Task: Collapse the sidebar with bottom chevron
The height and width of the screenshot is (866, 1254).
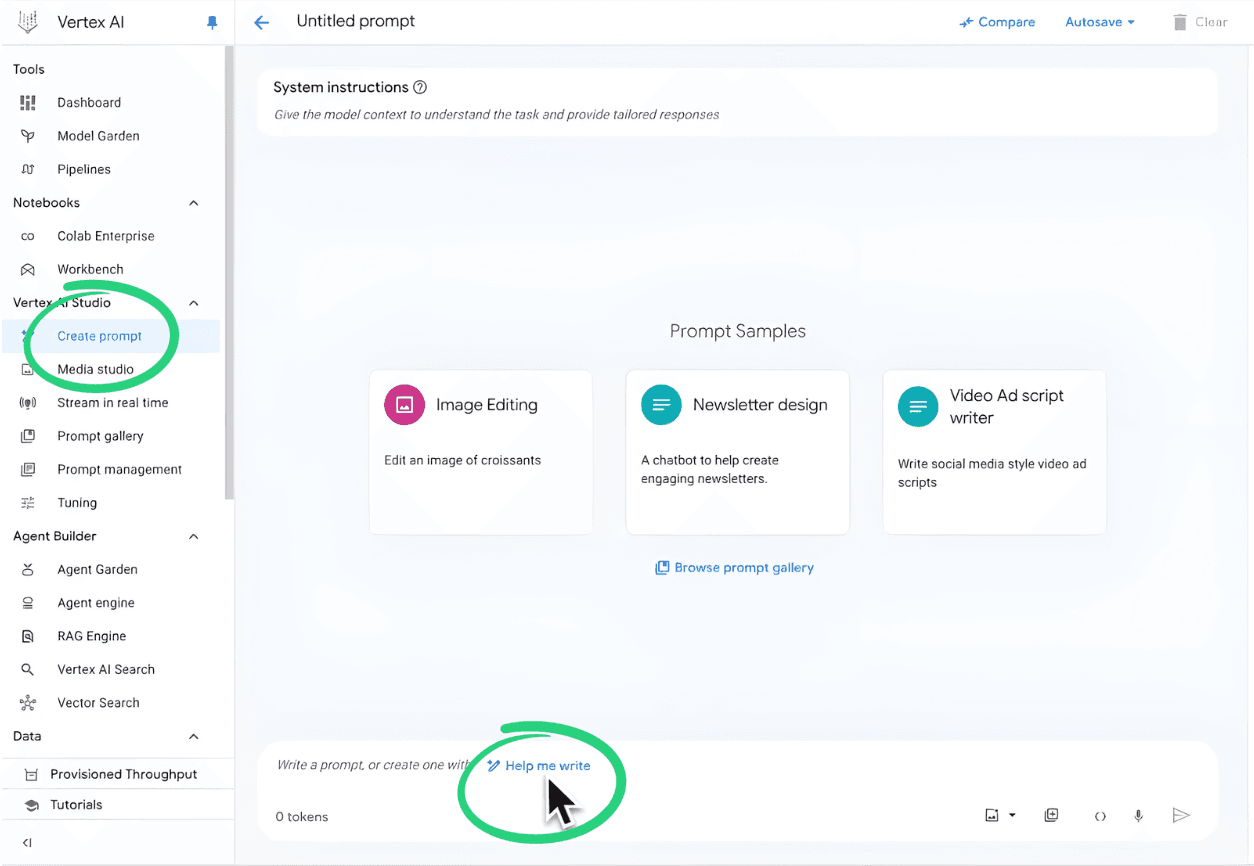Action: coord(27,843)
